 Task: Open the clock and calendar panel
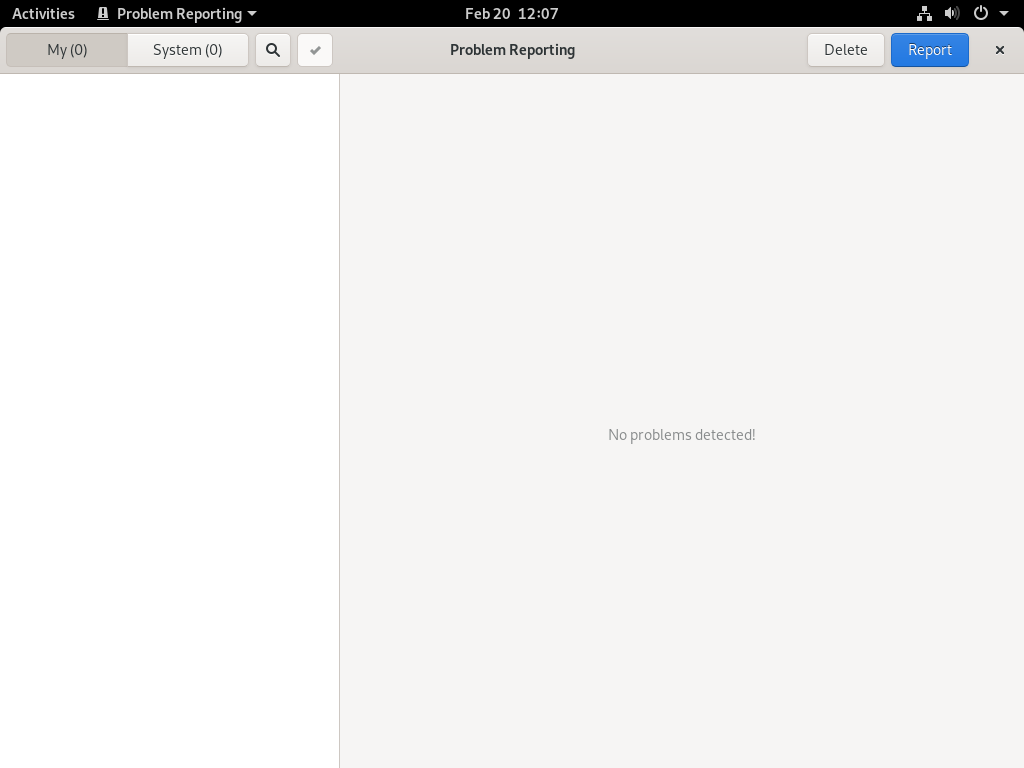pyautogui.click(x=512, y=14)
